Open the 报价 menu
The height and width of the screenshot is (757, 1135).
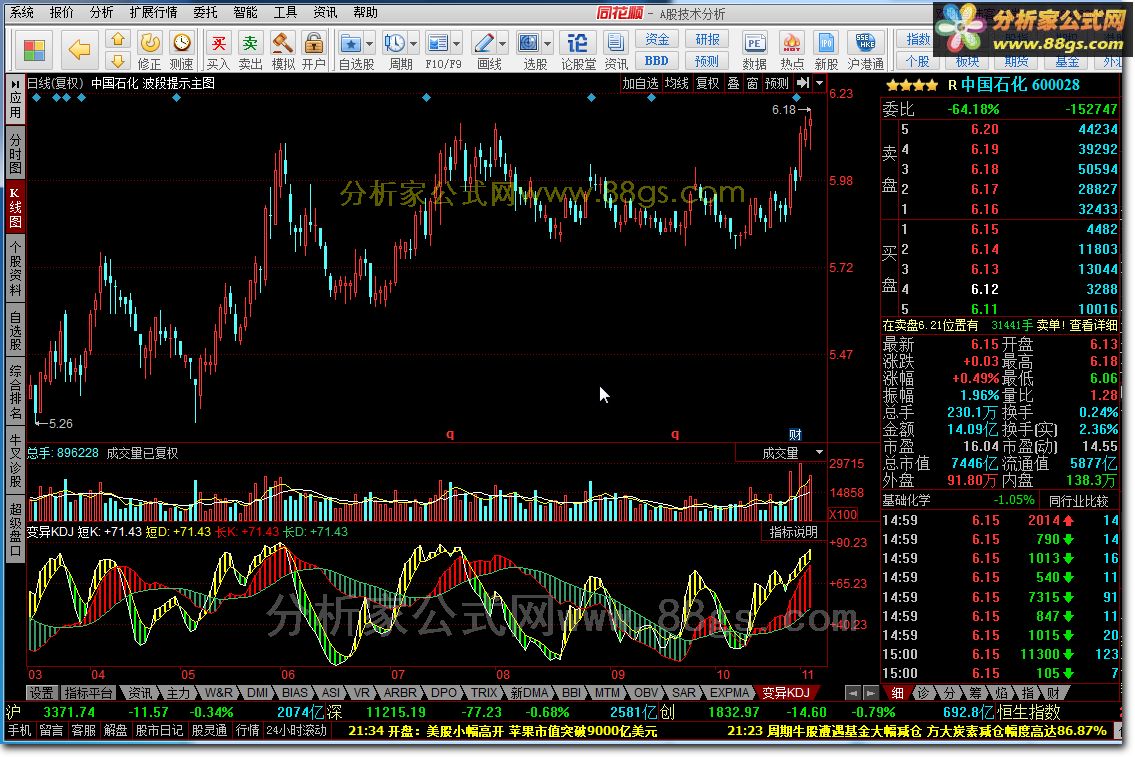(62, 12)
